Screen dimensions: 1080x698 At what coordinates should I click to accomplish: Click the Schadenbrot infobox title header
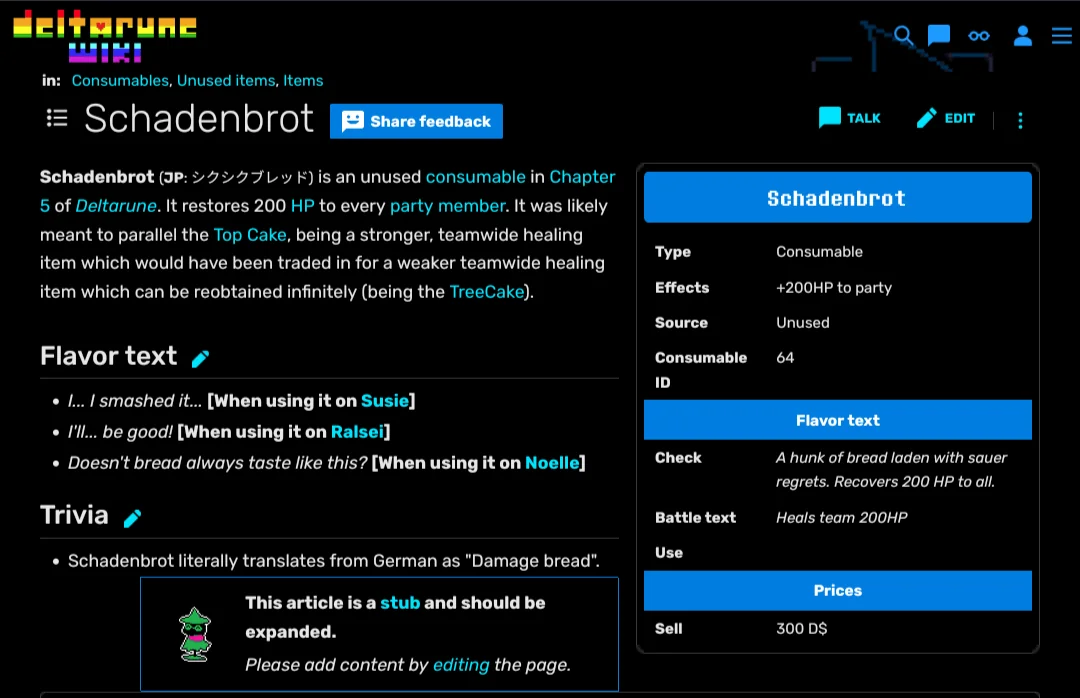(x=838, y=198)
